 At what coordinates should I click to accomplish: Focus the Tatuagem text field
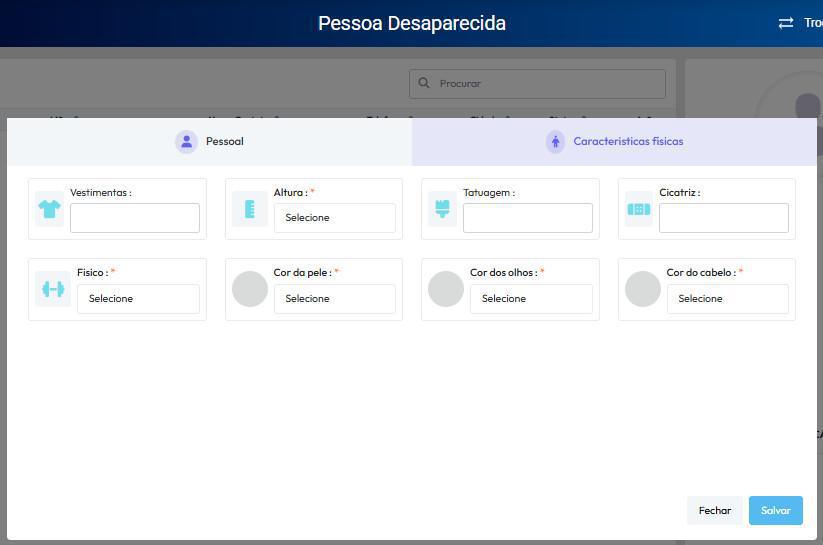527,218
